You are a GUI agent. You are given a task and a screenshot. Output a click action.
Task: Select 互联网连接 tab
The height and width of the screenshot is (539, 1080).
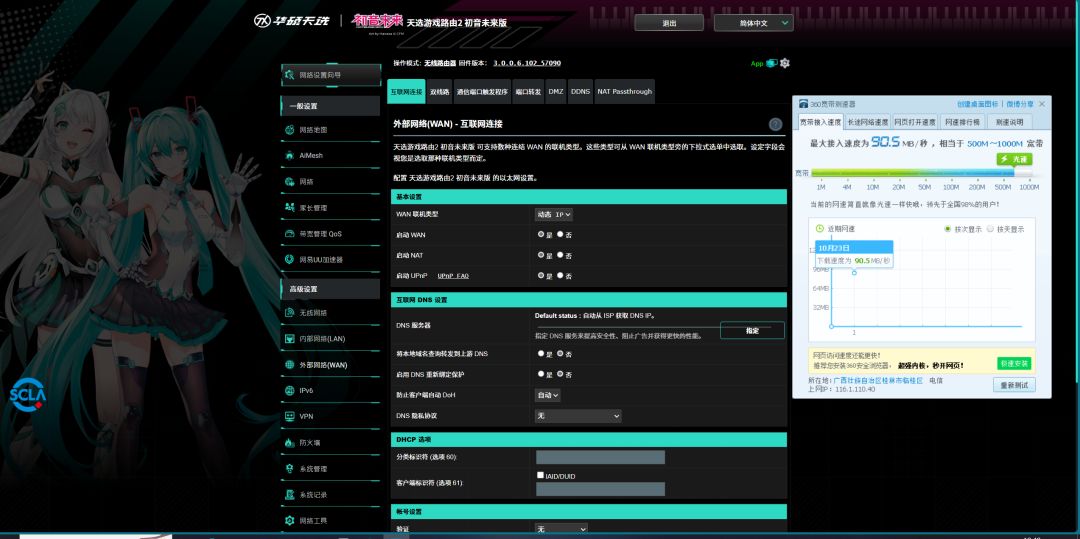406,92
